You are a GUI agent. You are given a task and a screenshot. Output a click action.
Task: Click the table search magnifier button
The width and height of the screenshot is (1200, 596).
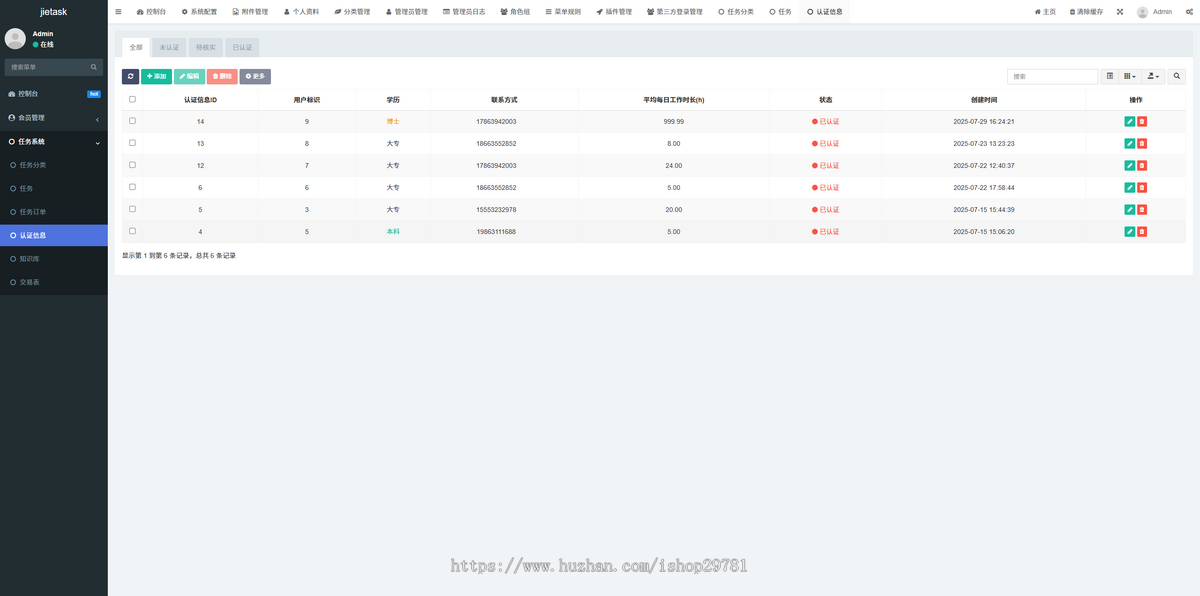pos(1176,76)
